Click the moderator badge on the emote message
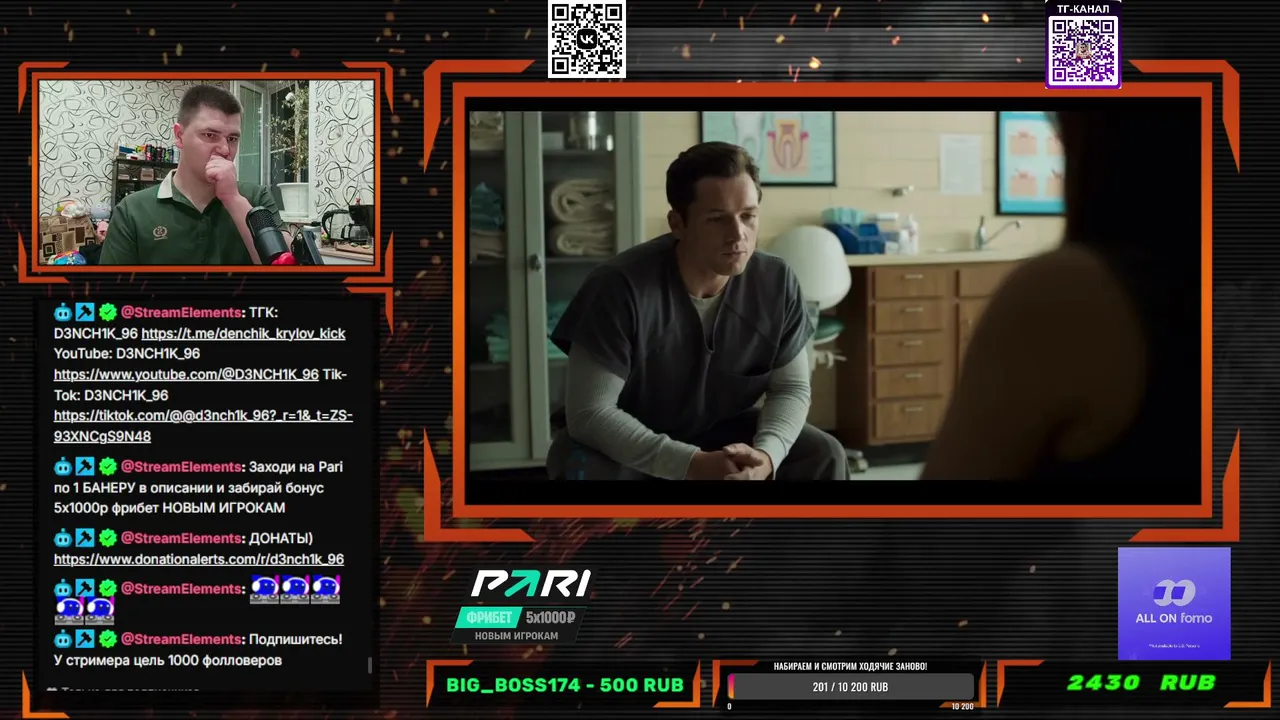This screenshot has height=720, width=1280. [x=85, y=589]
